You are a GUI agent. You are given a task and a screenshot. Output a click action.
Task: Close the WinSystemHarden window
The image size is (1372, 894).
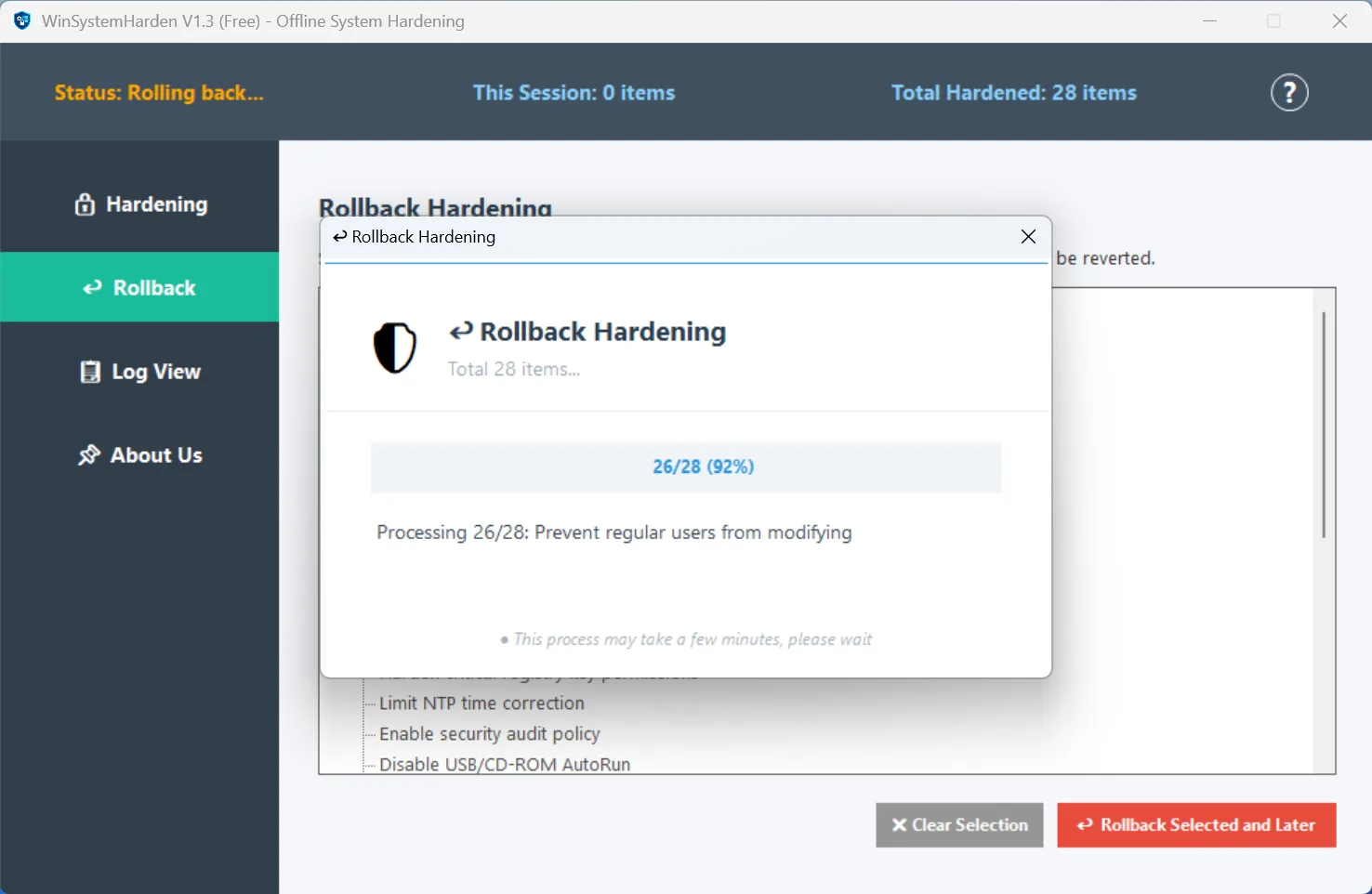[x=1339, y=20]
